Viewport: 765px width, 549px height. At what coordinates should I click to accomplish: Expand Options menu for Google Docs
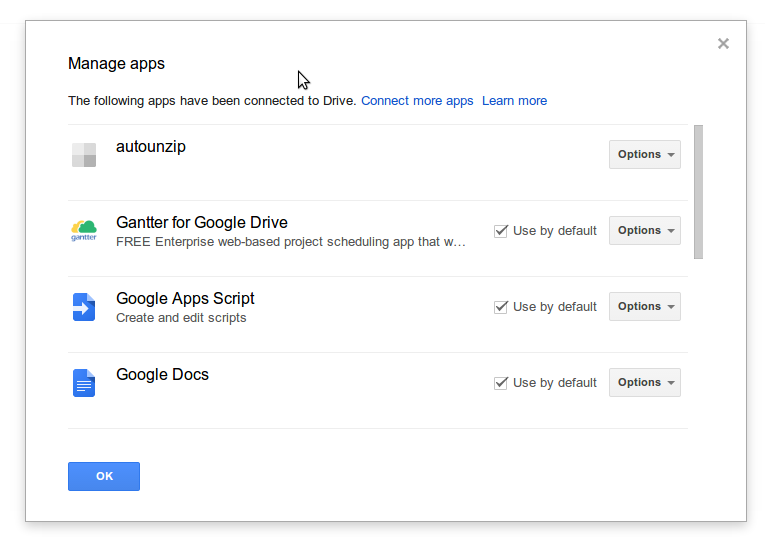click(x=644, y=383)
